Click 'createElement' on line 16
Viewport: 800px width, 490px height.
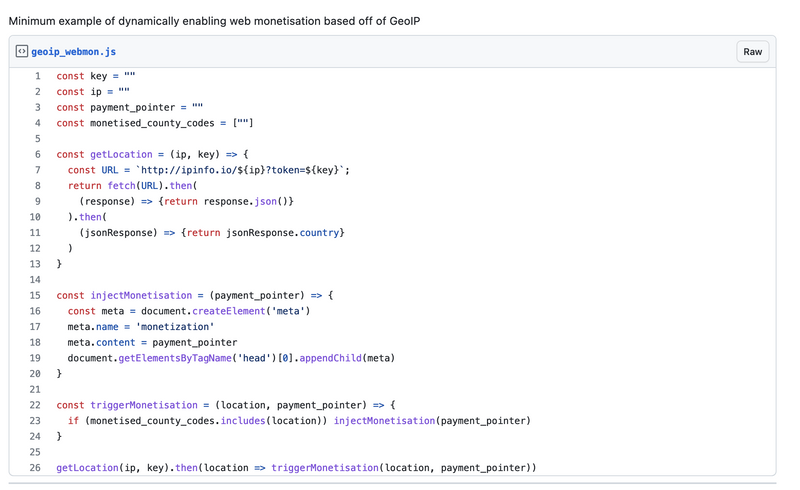[229, 311]
